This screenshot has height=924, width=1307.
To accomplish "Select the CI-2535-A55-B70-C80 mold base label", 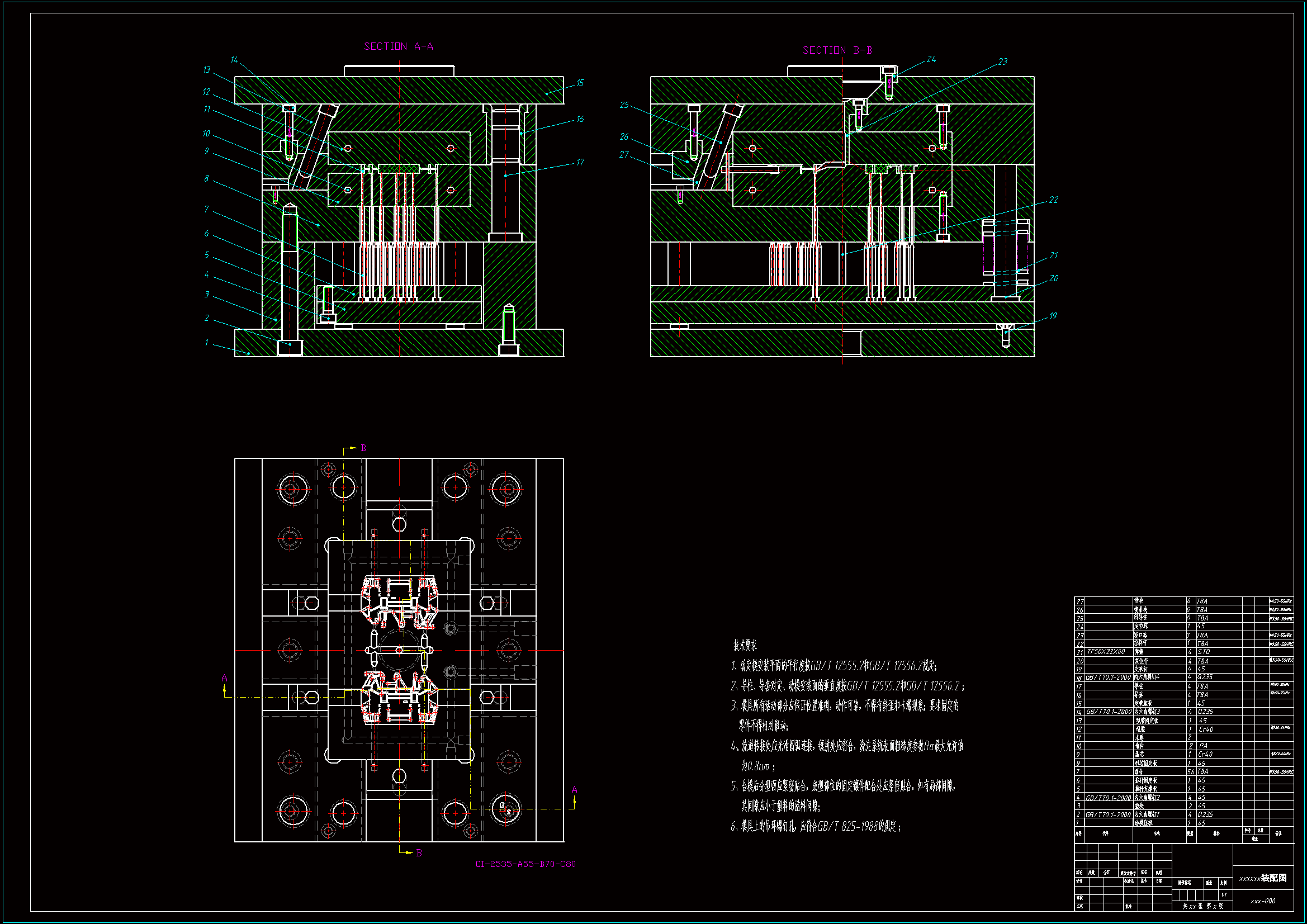I will pos(525,864).
